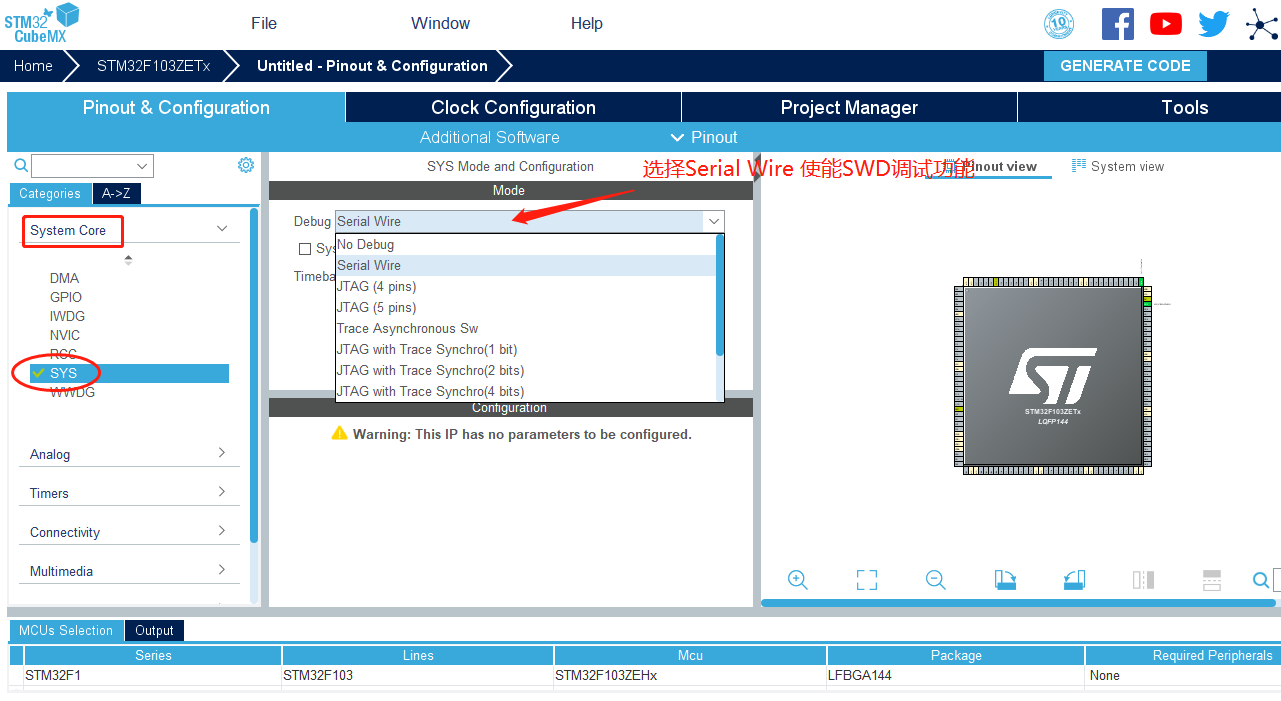Open the File menu

[x=264, y=23]
